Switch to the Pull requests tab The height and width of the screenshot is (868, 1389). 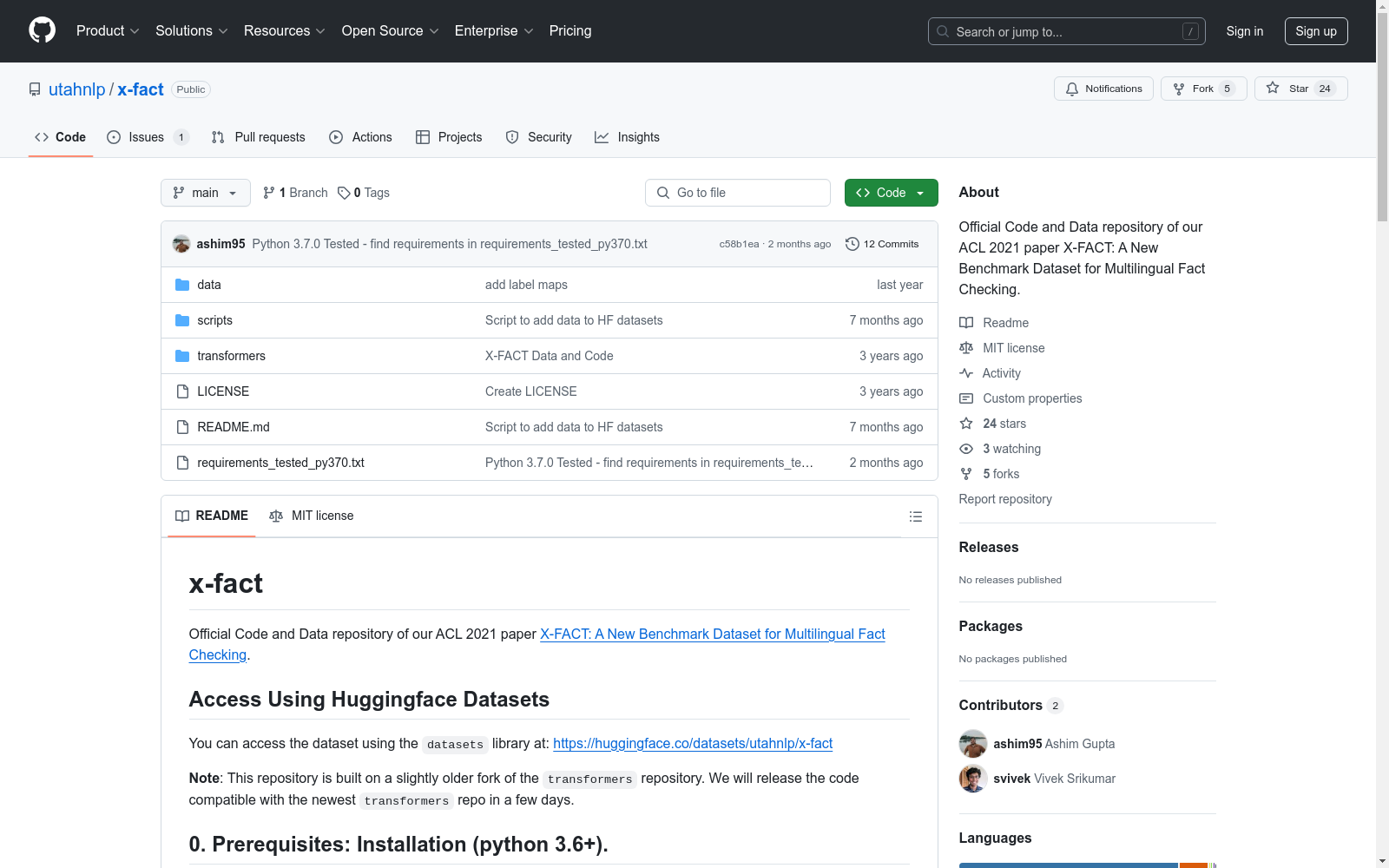point(259,137)
